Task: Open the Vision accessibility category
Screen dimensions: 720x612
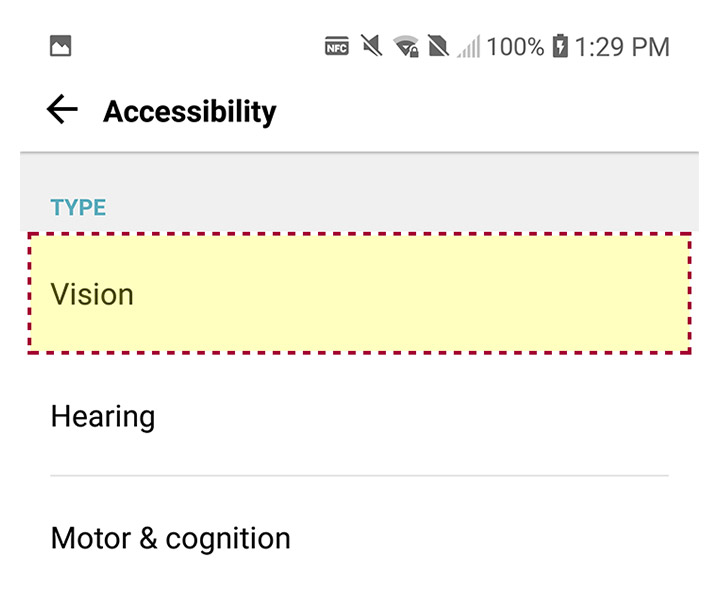Action: (x=360, y=293)
